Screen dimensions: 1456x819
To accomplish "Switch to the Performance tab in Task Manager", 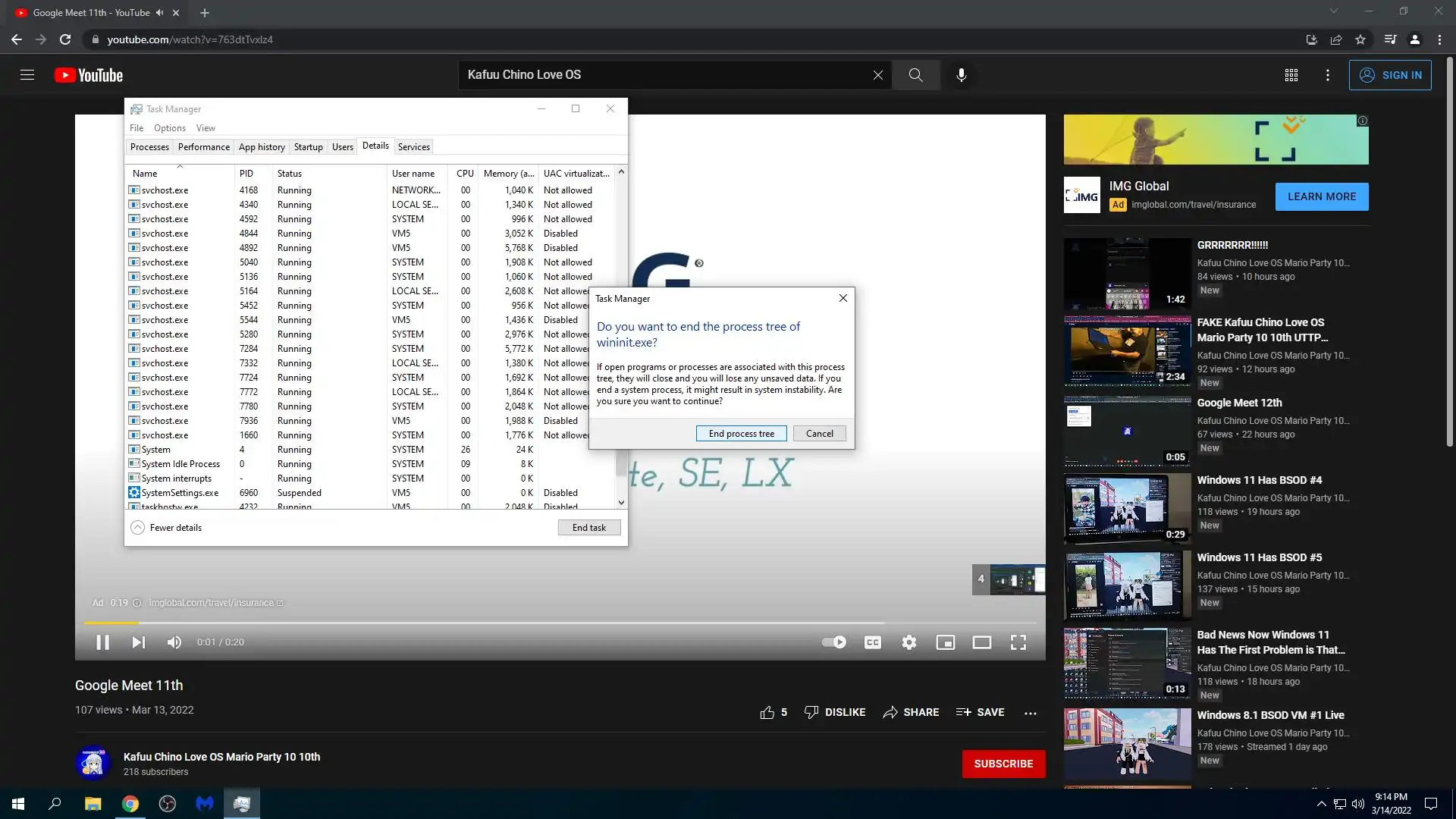I will tap(203, 147).
